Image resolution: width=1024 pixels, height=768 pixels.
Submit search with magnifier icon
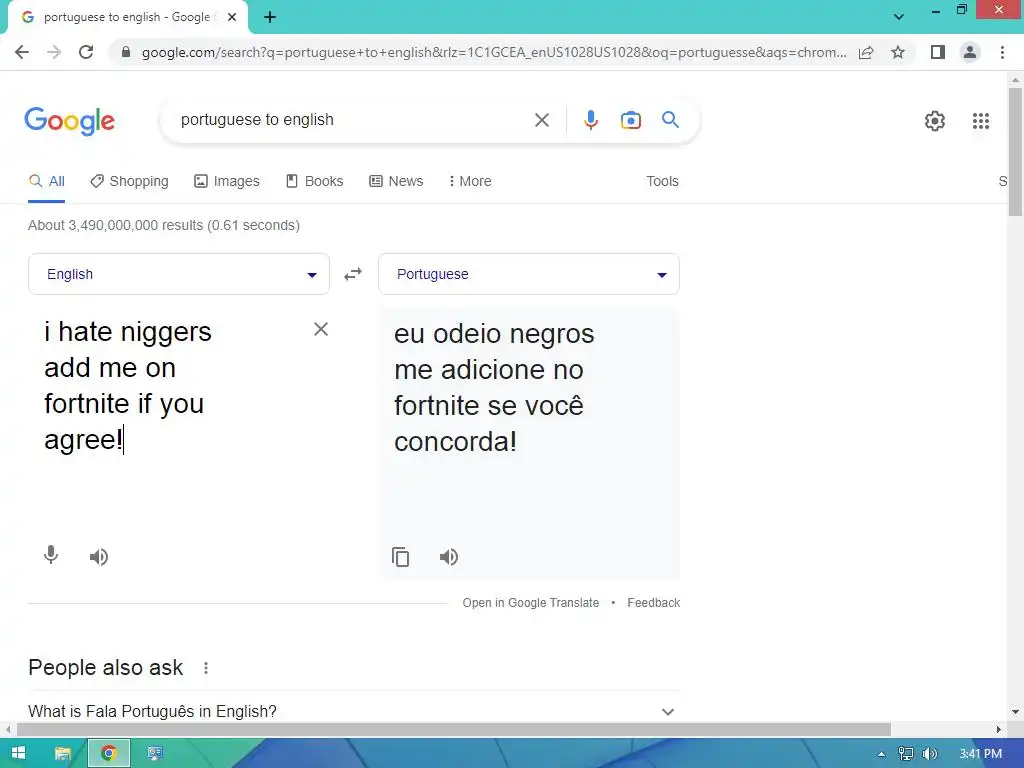click(670, 120)
